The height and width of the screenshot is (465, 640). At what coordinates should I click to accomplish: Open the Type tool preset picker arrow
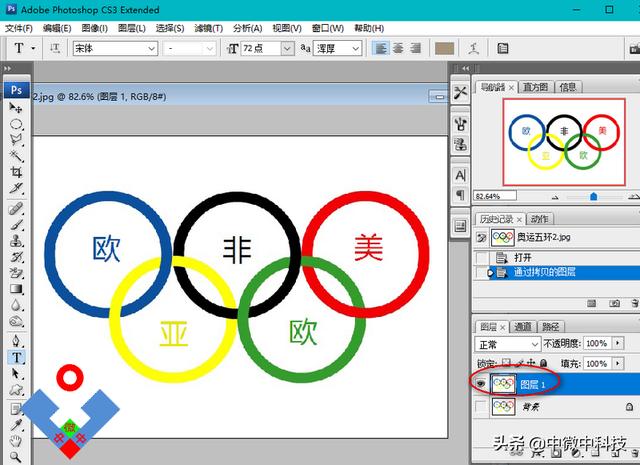[33, 48]
